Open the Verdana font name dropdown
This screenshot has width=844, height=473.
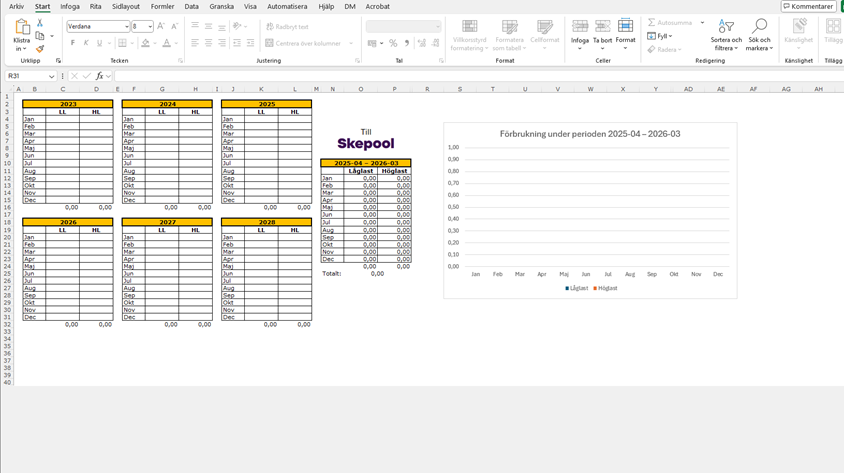coord(127,27)
